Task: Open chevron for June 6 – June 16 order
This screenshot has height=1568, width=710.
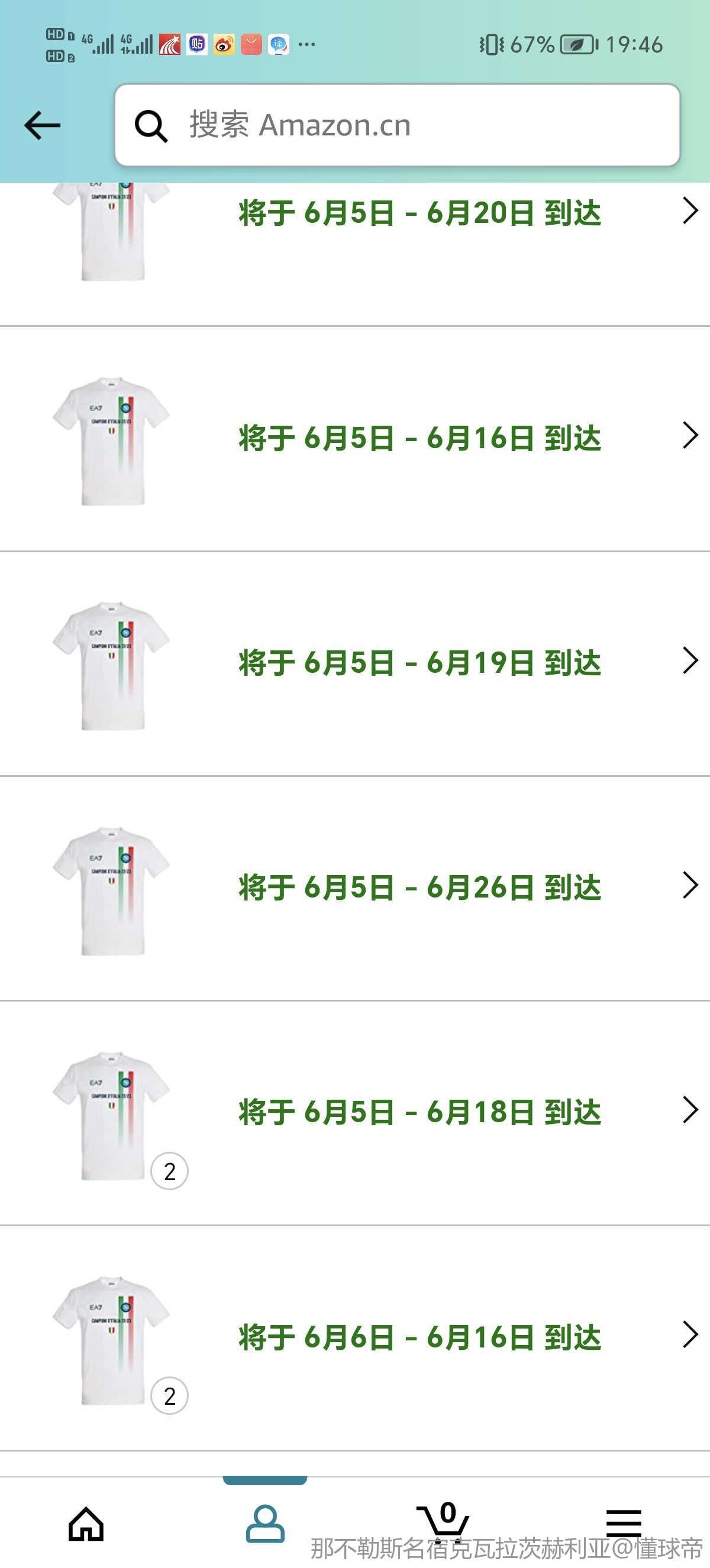Action: click(x=690, y=1334)
